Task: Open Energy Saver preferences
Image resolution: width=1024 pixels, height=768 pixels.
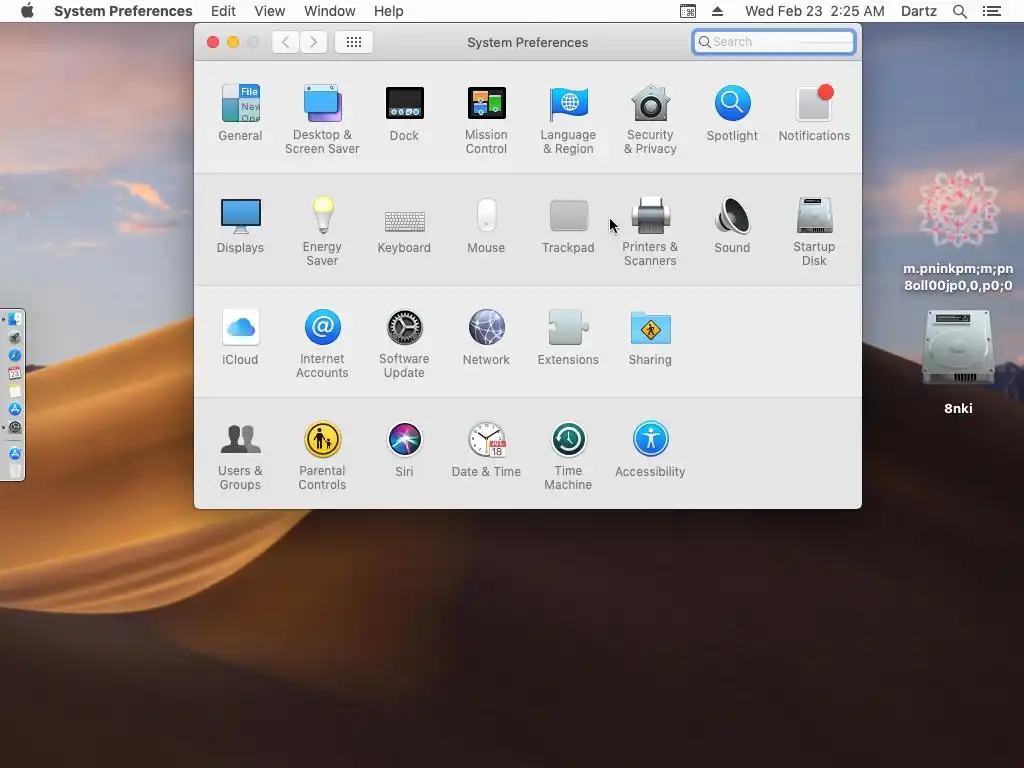Action: coord(322,232)
